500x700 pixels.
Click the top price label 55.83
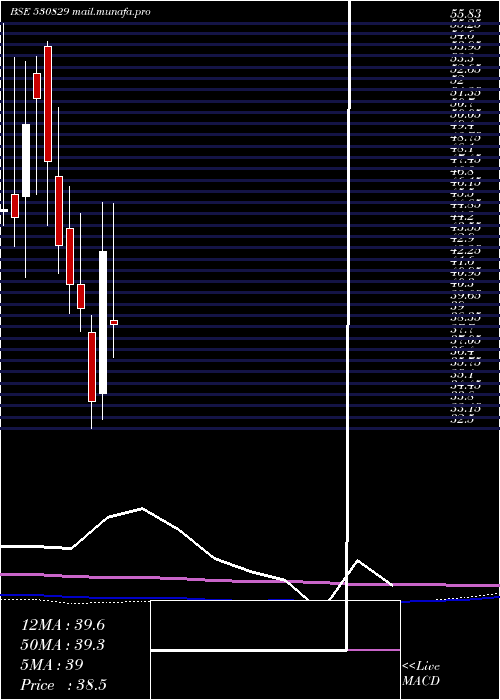point(465,14)
